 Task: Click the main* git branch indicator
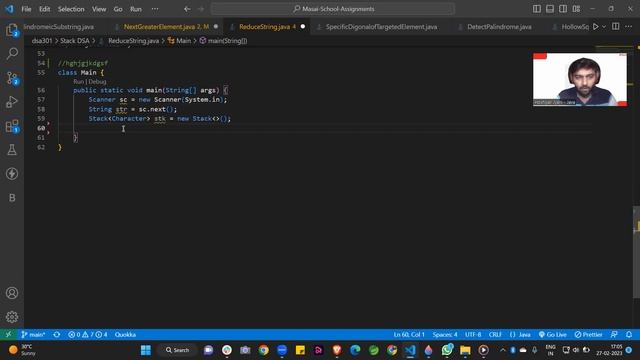[x=33, y=335]
